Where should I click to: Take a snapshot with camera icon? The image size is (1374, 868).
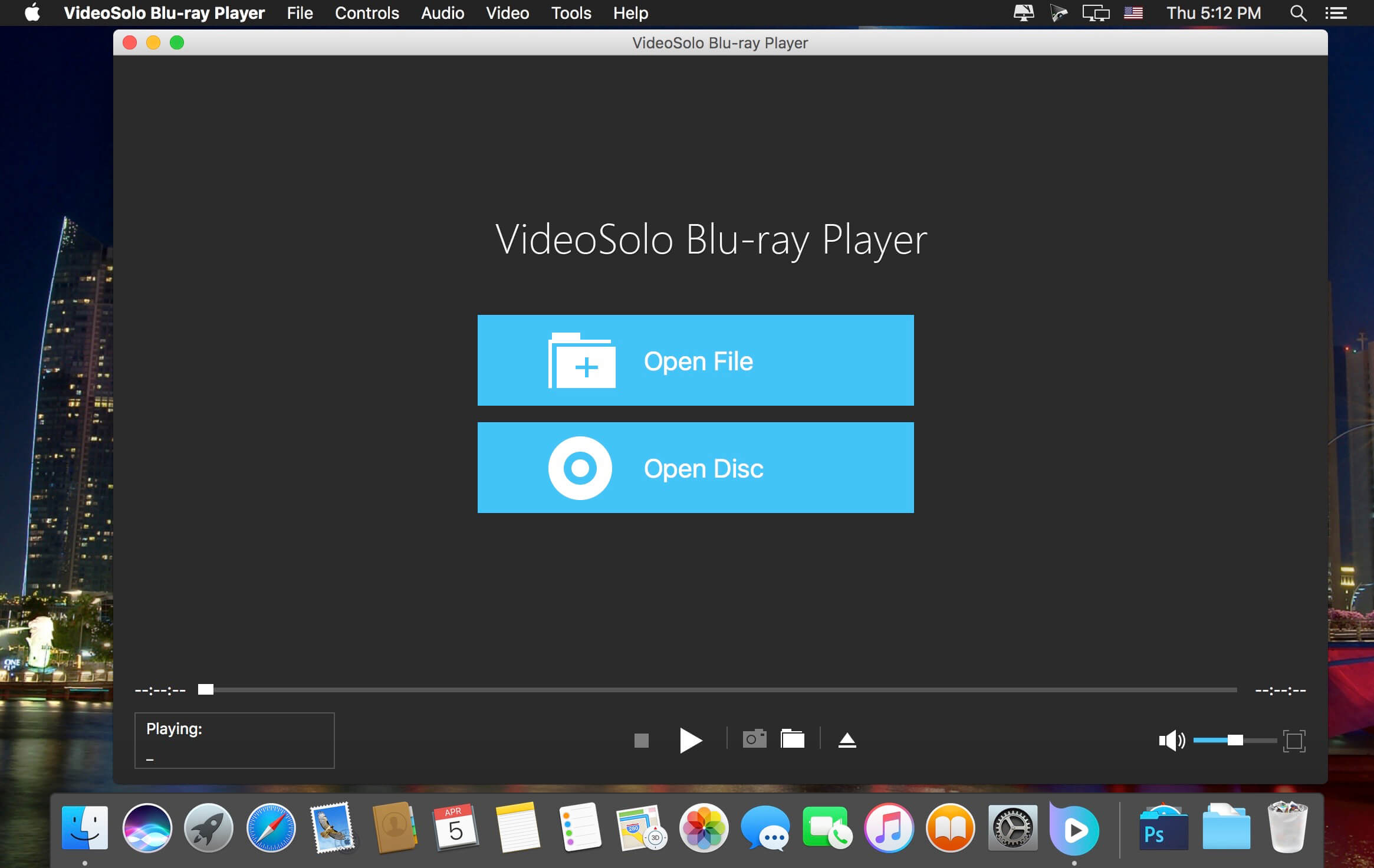[754, 739]
